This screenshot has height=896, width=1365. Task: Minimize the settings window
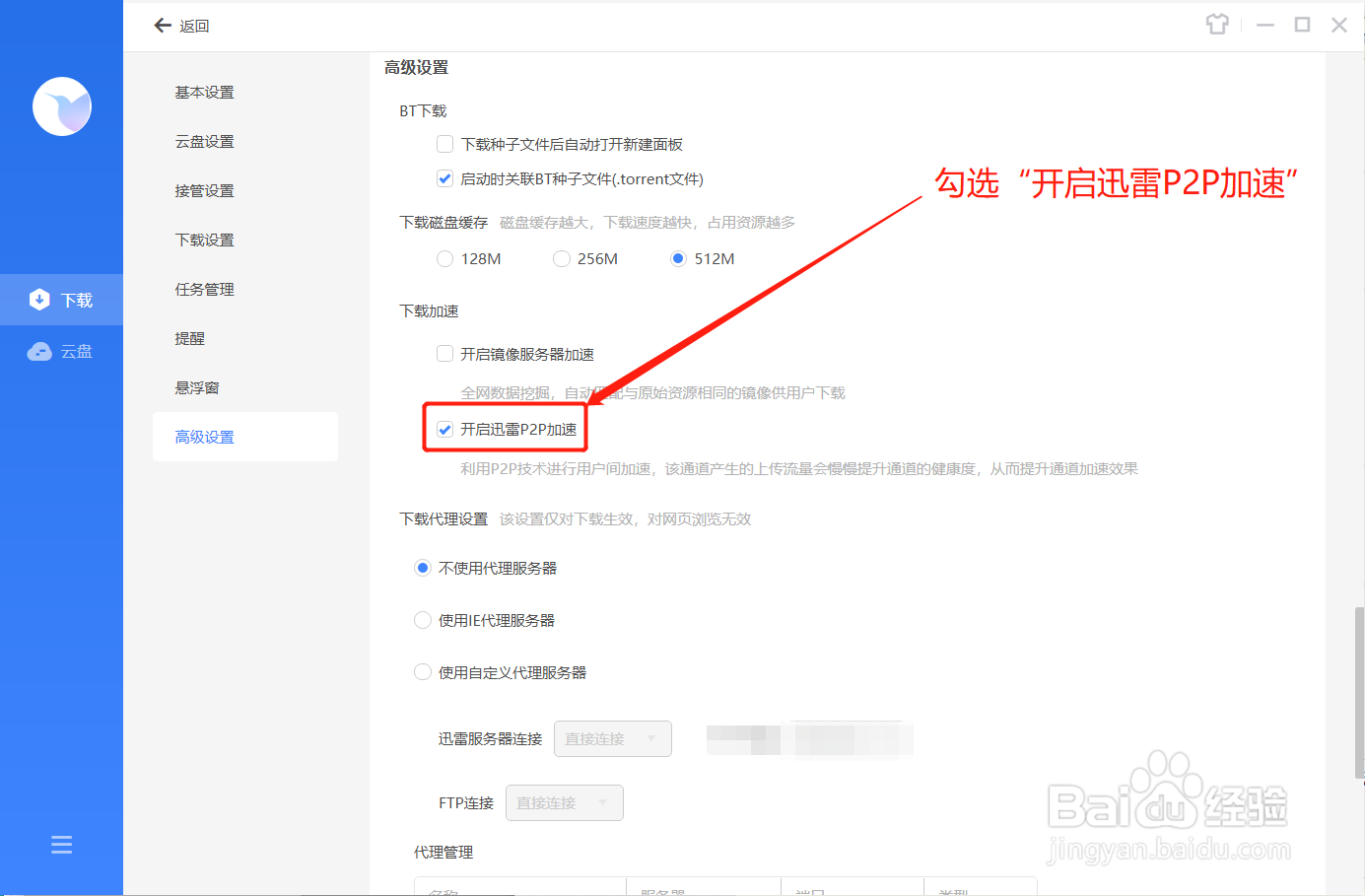(1265, 26)
